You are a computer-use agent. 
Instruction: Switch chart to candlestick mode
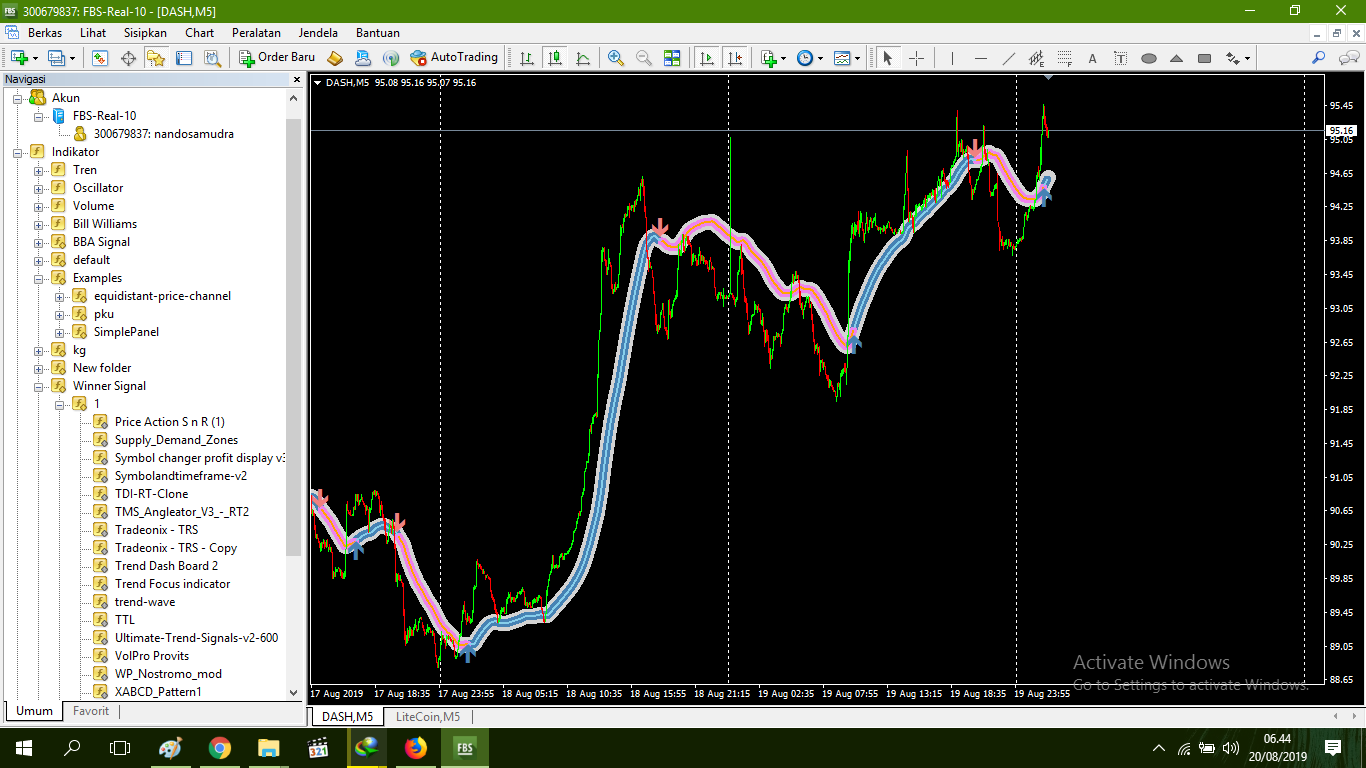click(556, 58)
